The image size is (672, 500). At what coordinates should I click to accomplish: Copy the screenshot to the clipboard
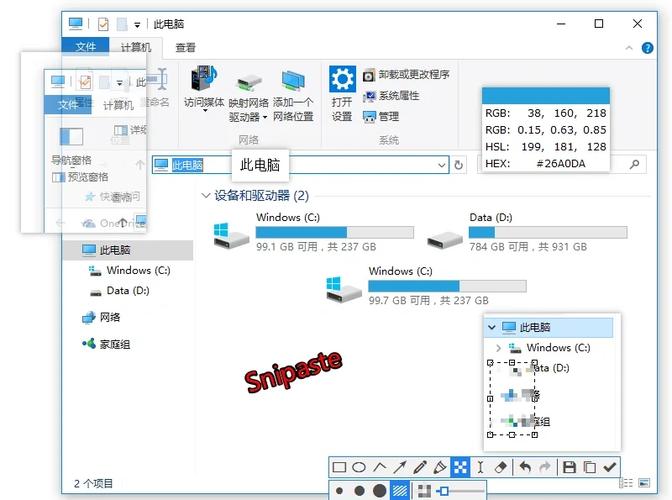[590, 467]
